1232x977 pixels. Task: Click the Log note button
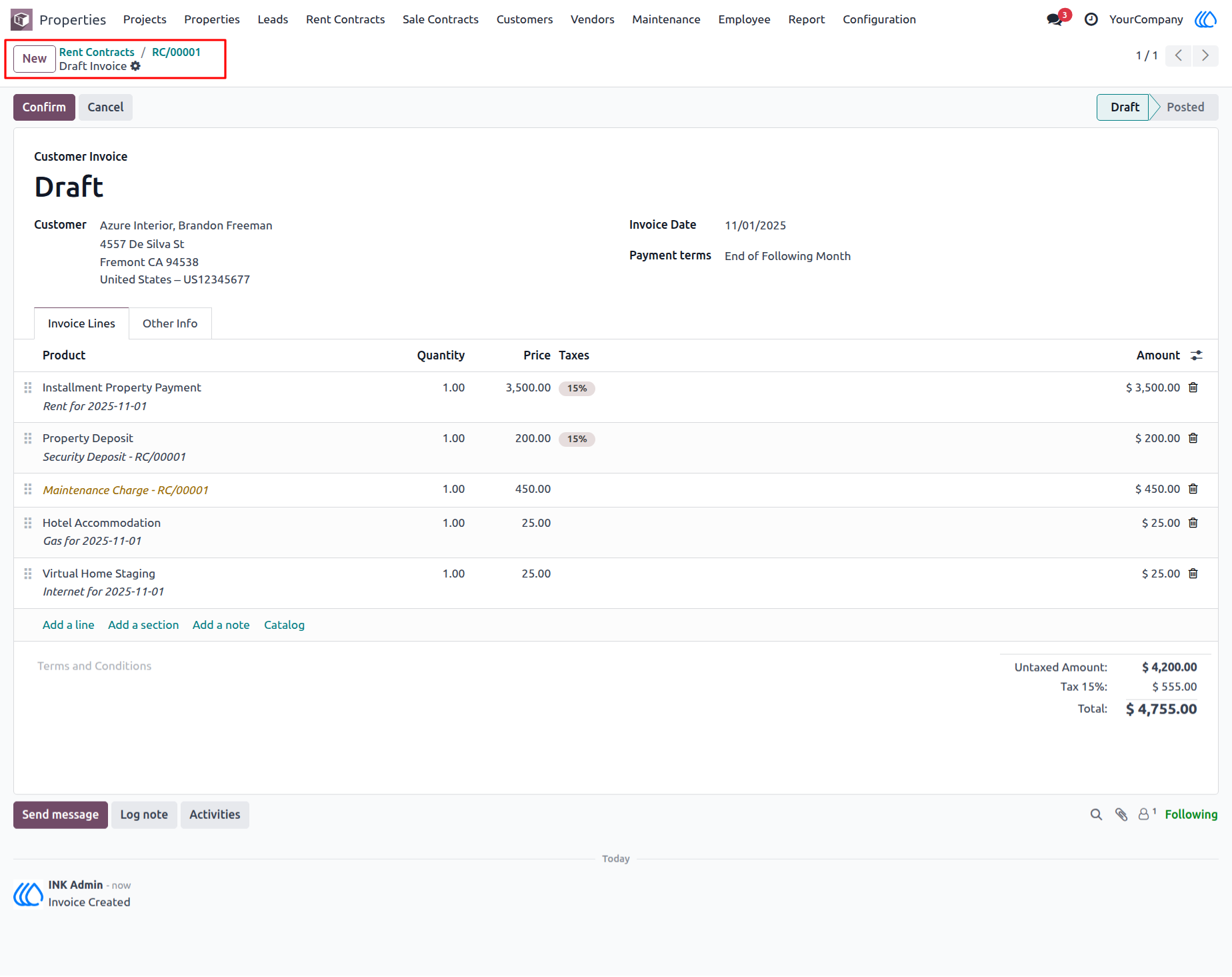(x=144, y=815)
